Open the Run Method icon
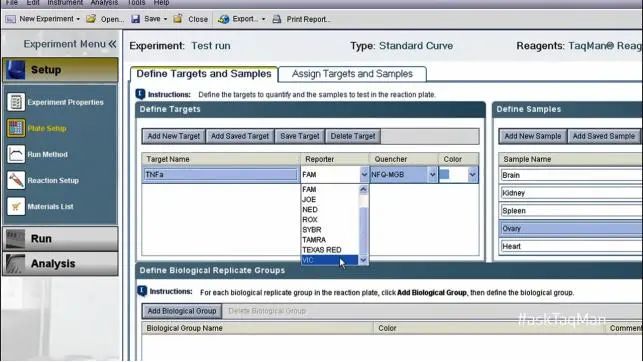Viewport: 643px width, 362px height. click(16, 154)
